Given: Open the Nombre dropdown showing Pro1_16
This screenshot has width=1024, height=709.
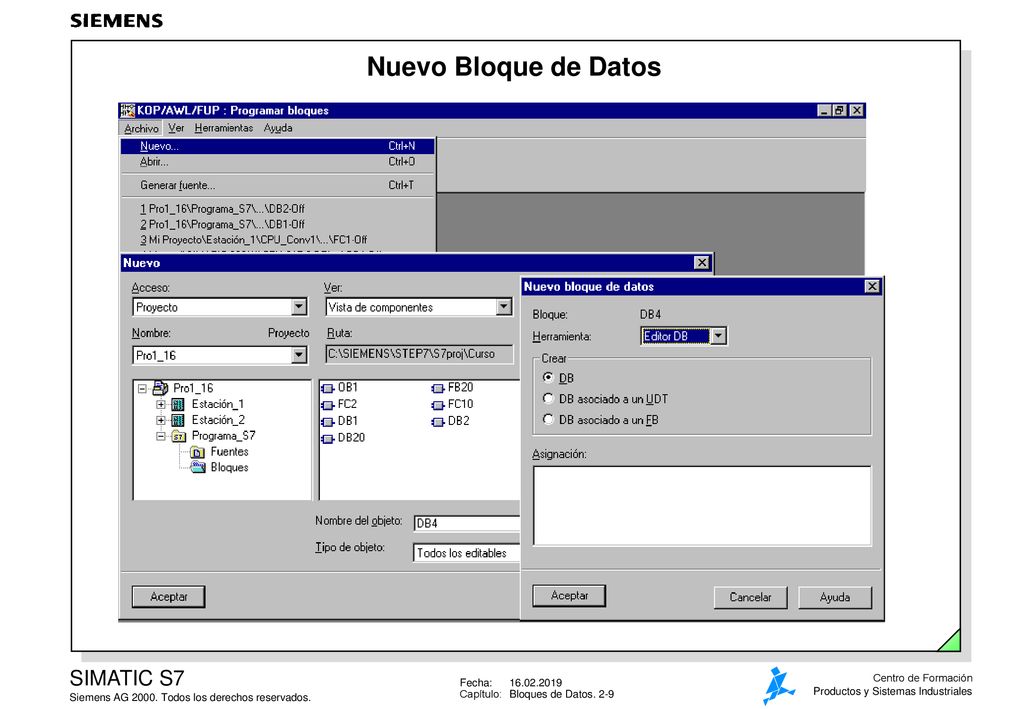Looking at the screenshot, I should point(299,355).
